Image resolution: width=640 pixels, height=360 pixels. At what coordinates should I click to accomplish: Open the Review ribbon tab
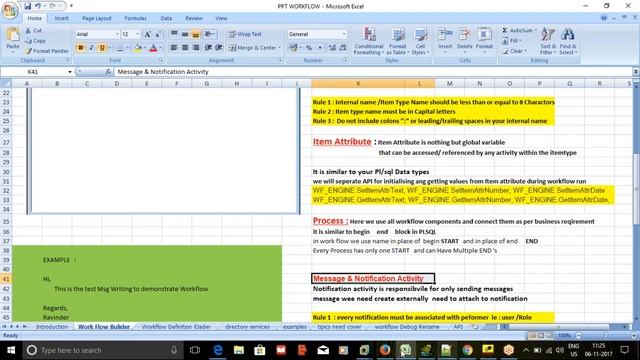[x=194, y=18]
